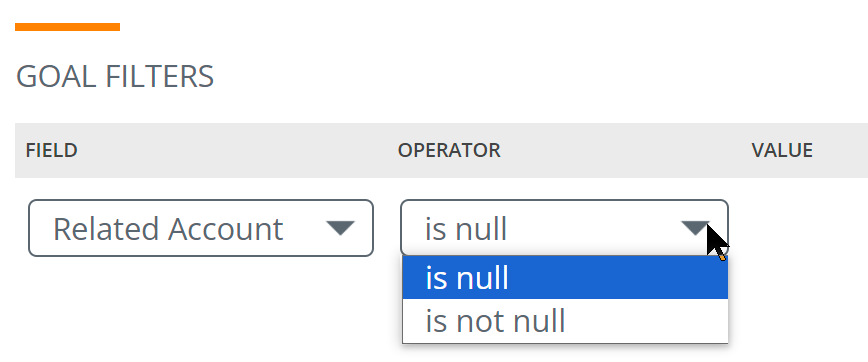Click "Related Account" text in field box
The image size is (868, 362).
click(168, 229)
